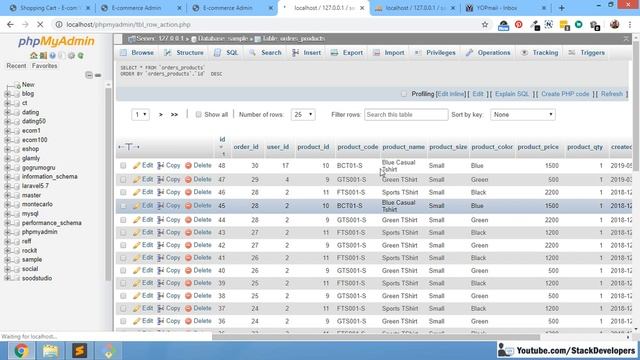The height and width of the screenshot is (360, 640).
Task: Expand the ecom1 database tree
Action: 7,131
